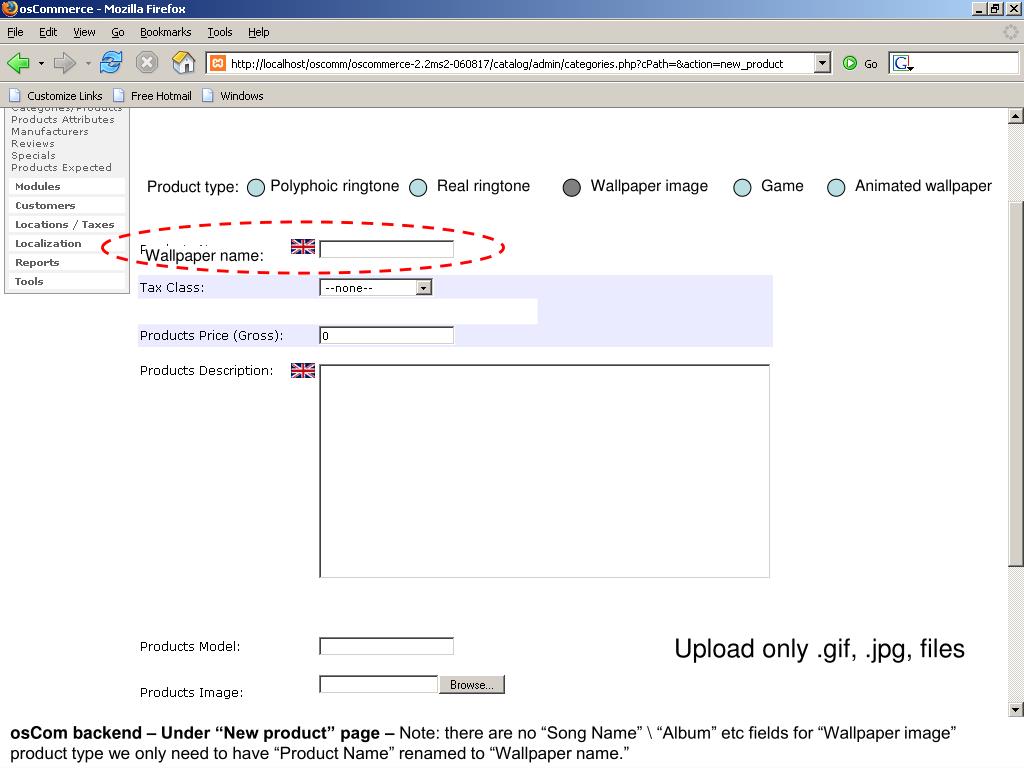The width and height of the screenshot is (1024, 768).
Task: Open the File menu
Action: [x=15, y=32]
